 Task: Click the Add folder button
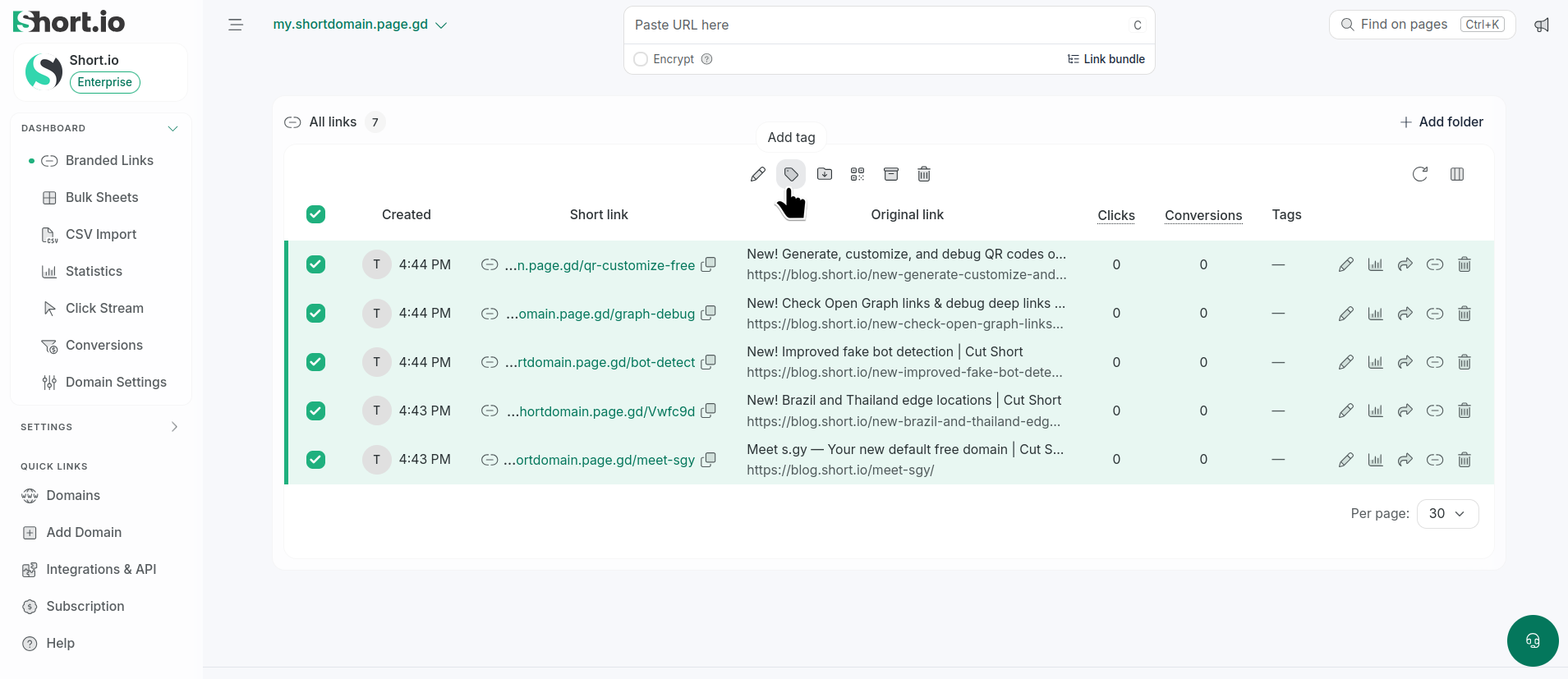pos(1442,122)
